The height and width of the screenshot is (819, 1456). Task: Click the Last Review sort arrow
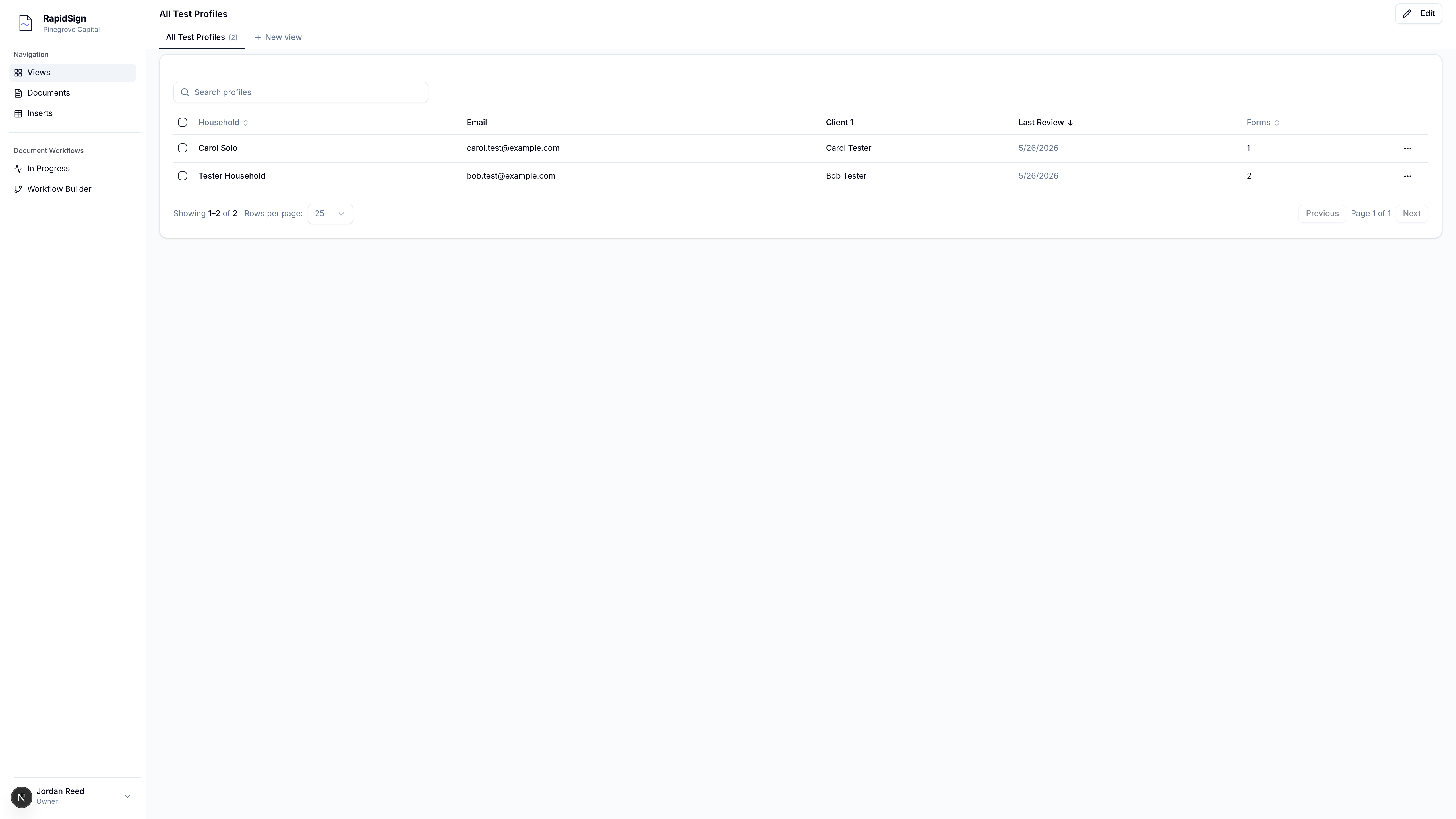[1070, 123]
